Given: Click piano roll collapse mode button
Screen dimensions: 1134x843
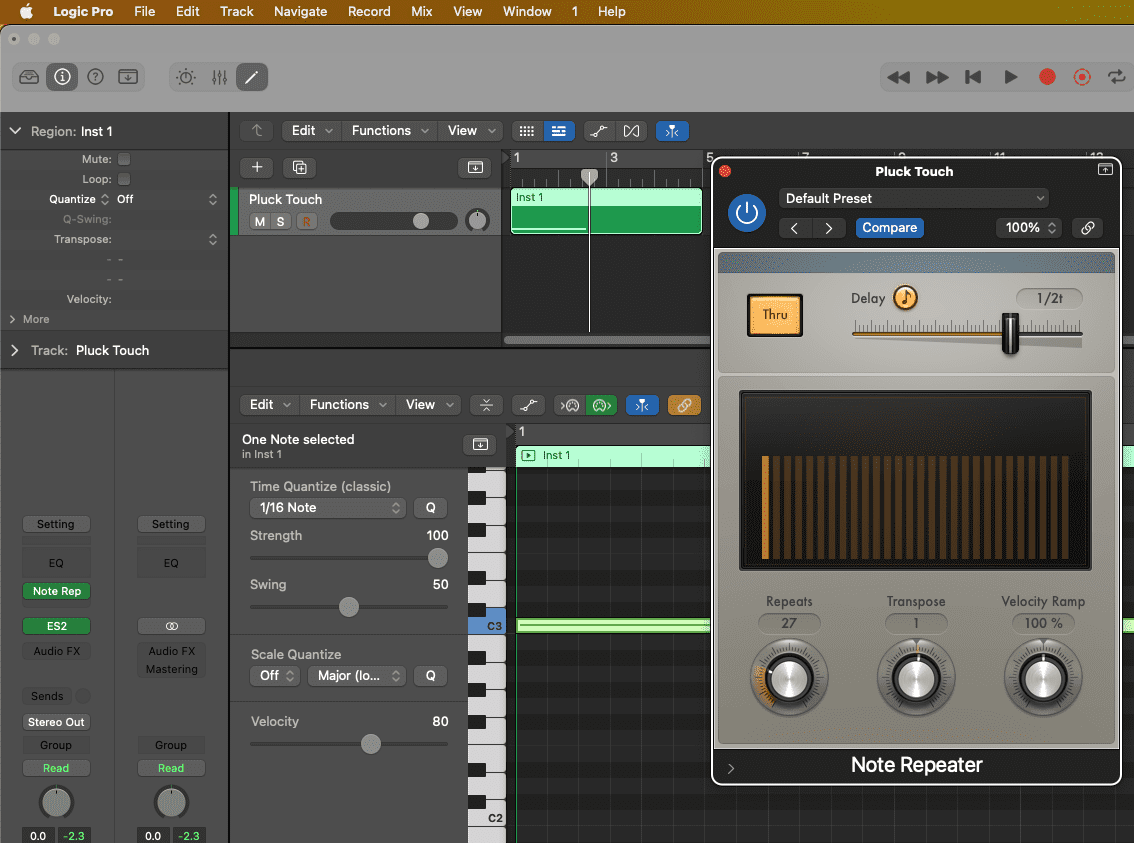Looking at the screenshot, I should (487, 405).
